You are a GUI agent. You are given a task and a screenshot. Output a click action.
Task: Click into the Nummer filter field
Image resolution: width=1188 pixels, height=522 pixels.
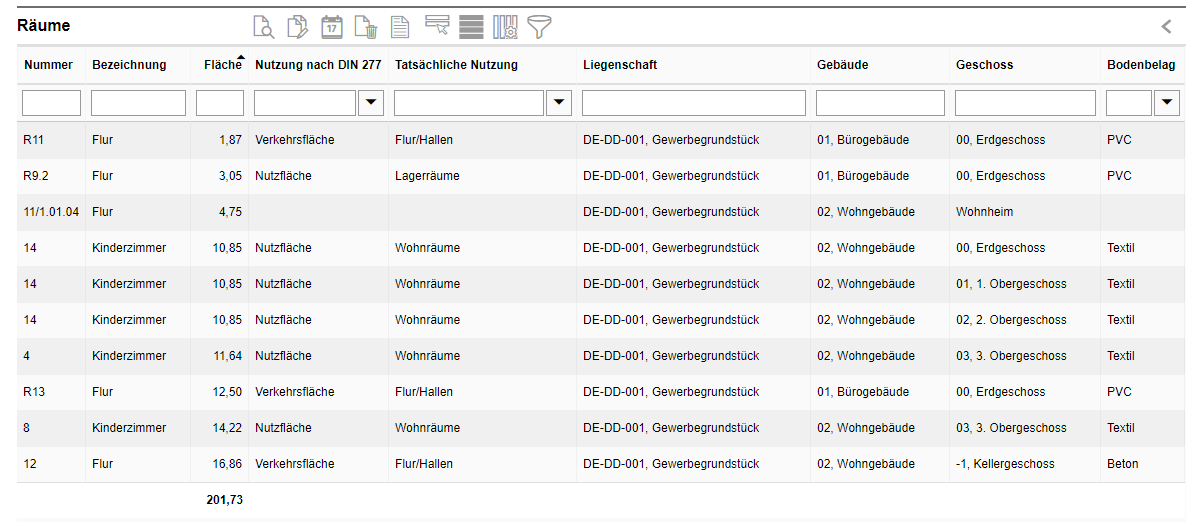click(51, 103)
